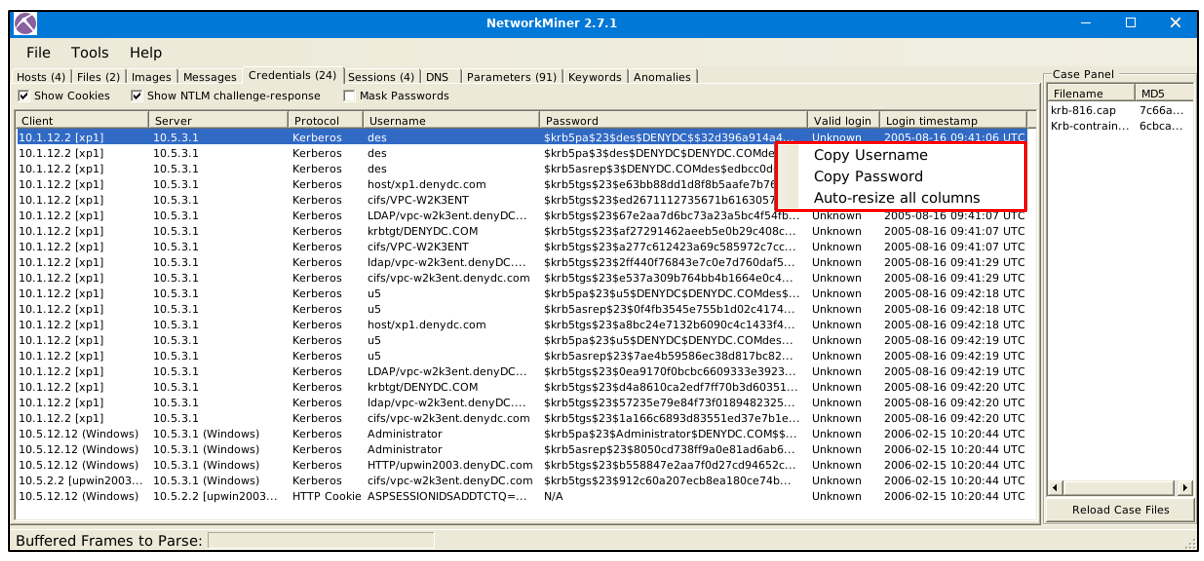
Task: Open the Help menu
Action: [145, 52]
